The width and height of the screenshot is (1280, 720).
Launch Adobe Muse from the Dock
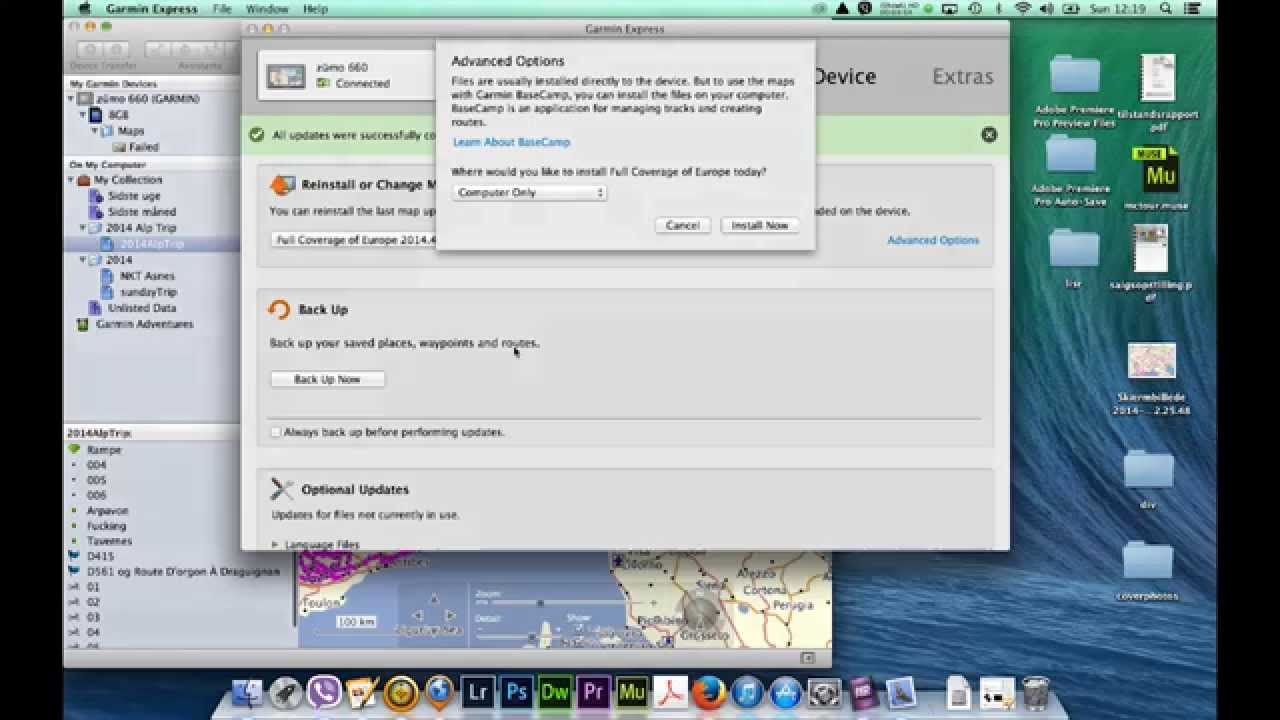point(632,693)
